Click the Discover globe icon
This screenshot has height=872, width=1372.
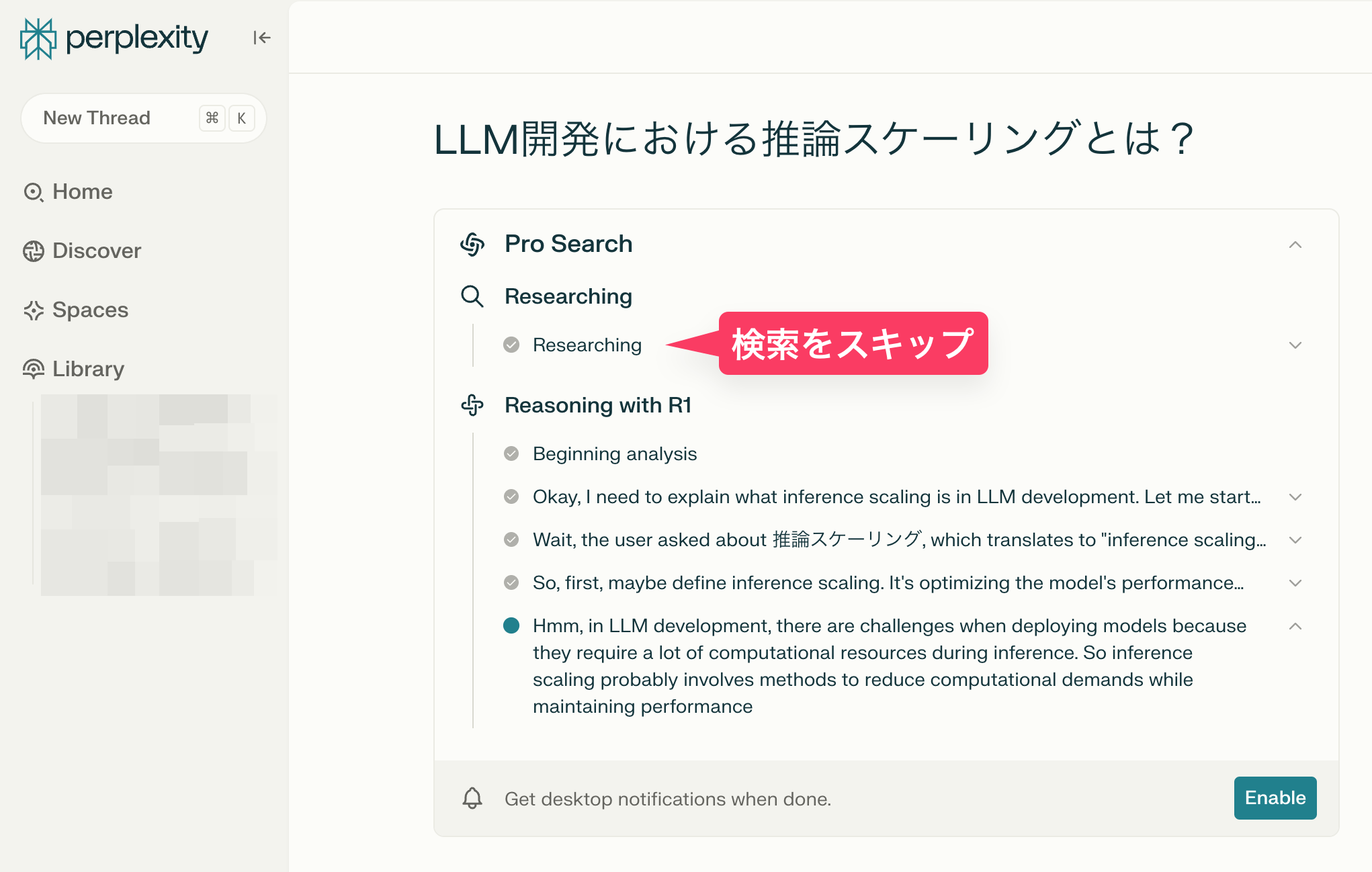[x=34, y=251]
